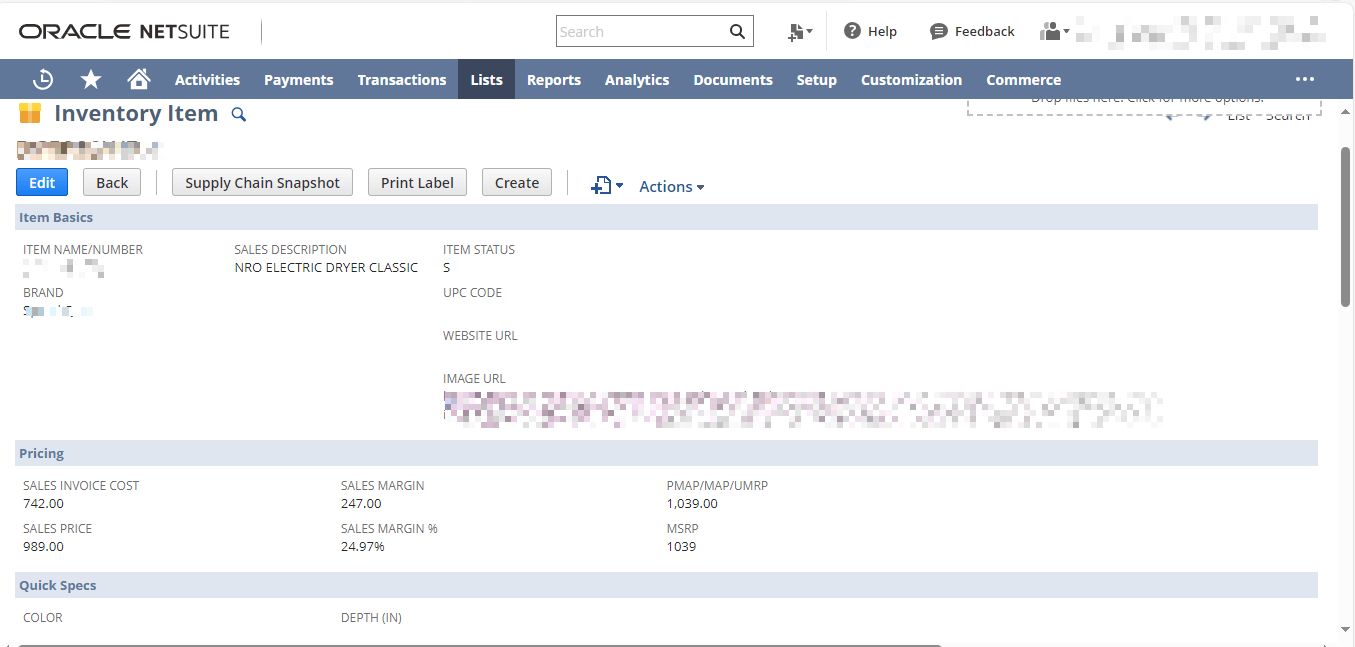Click the vertical page scrollbar
This screenshot has width=1355, height=647.
[x=1345, y=226]
